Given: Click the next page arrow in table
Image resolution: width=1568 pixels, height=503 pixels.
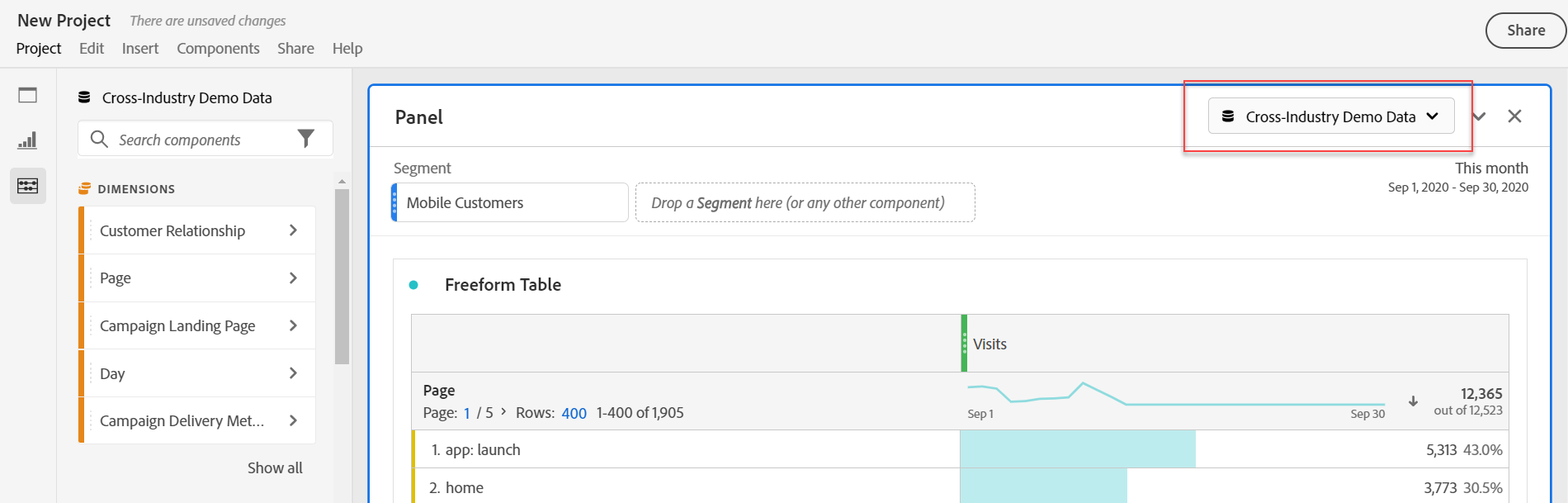Looking at the screenshot, I should (x=503, y=411).
